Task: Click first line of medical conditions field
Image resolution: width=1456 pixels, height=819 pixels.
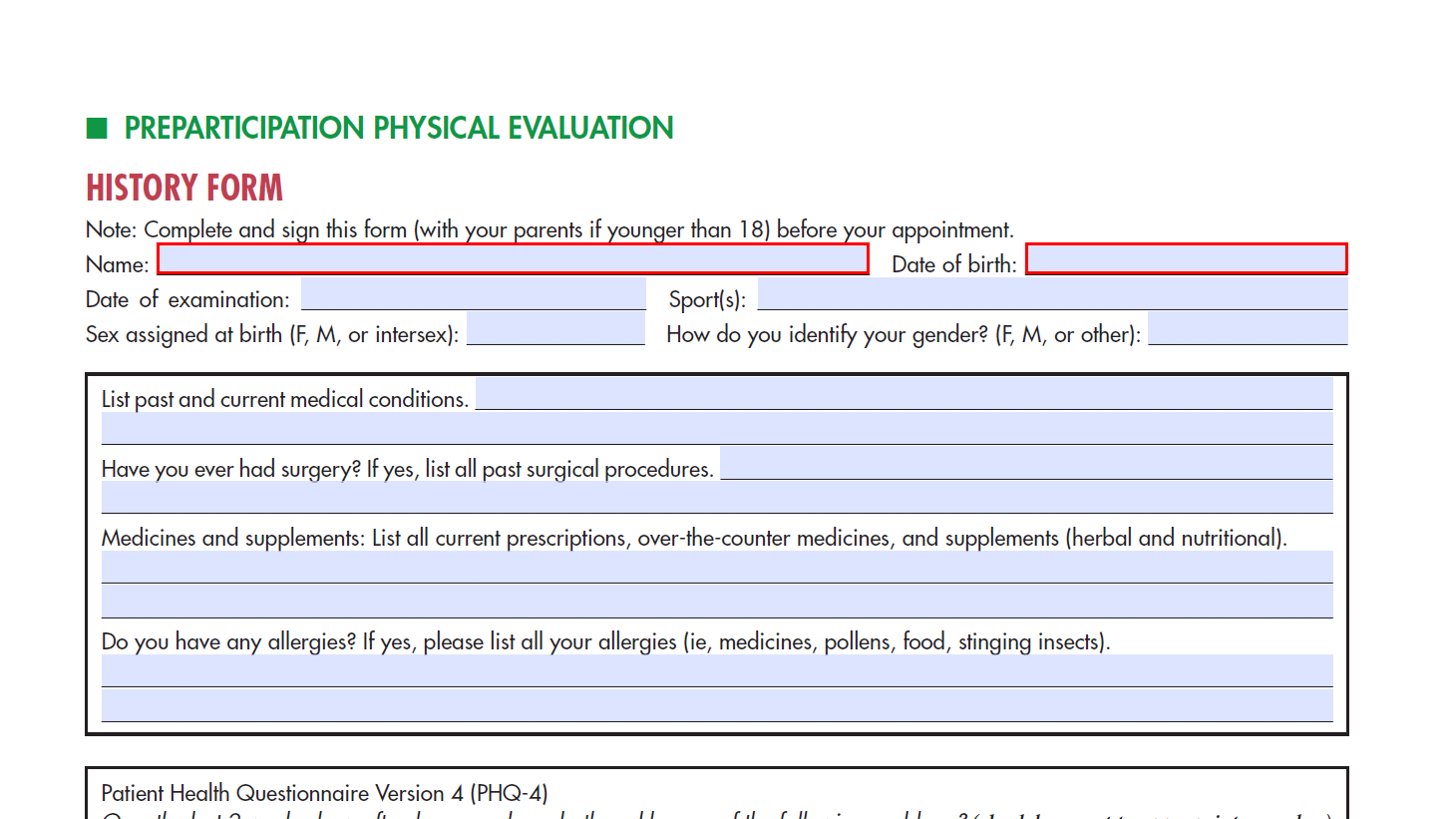Action: click(904, 394)
